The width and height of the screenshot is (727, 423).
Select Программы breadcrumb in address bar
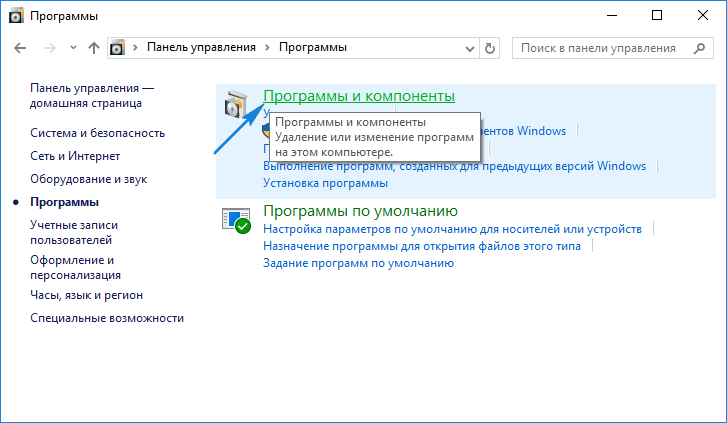click(312, 47)
